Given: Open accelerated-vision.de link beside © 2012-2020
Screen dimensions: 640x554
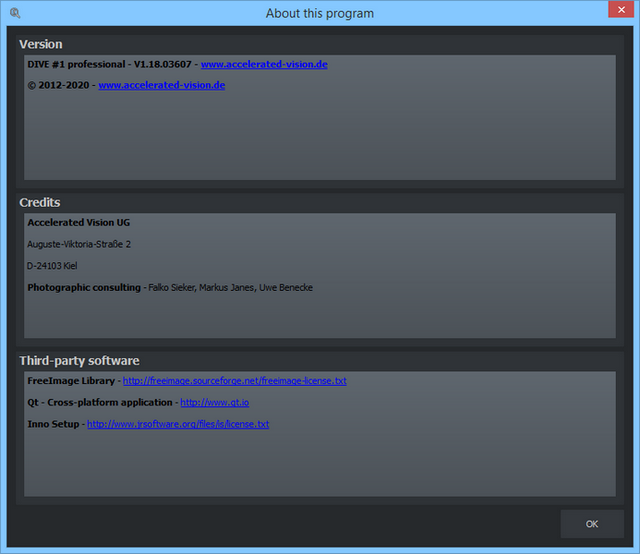Looking at the screenshot, I should [x=162, y=85].
